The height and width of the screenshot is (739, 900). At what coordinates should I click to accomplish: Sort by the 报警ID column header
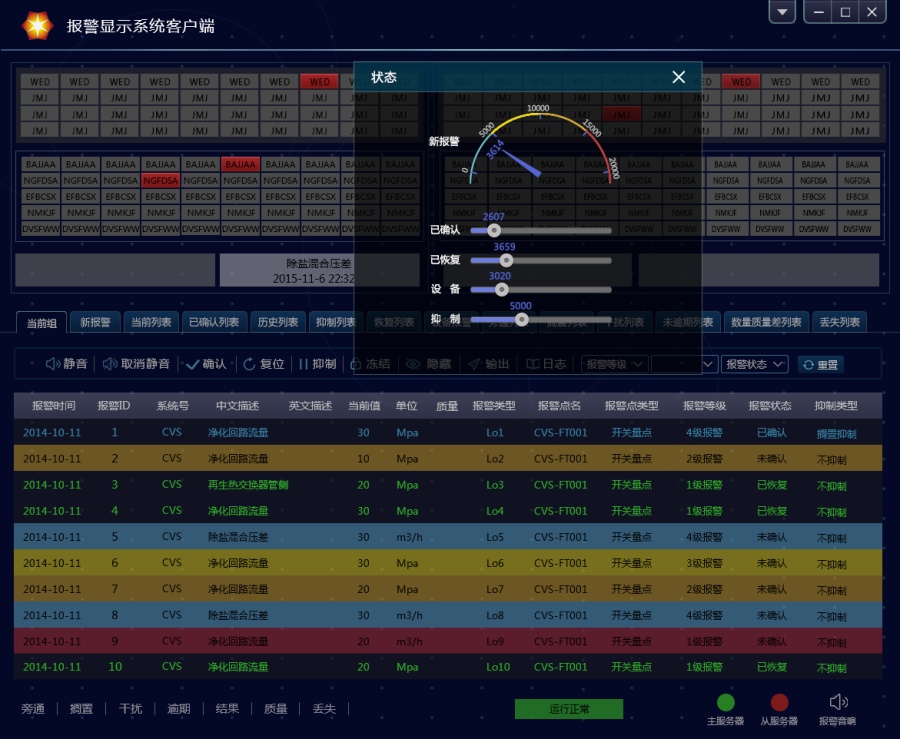click(114, 406)
